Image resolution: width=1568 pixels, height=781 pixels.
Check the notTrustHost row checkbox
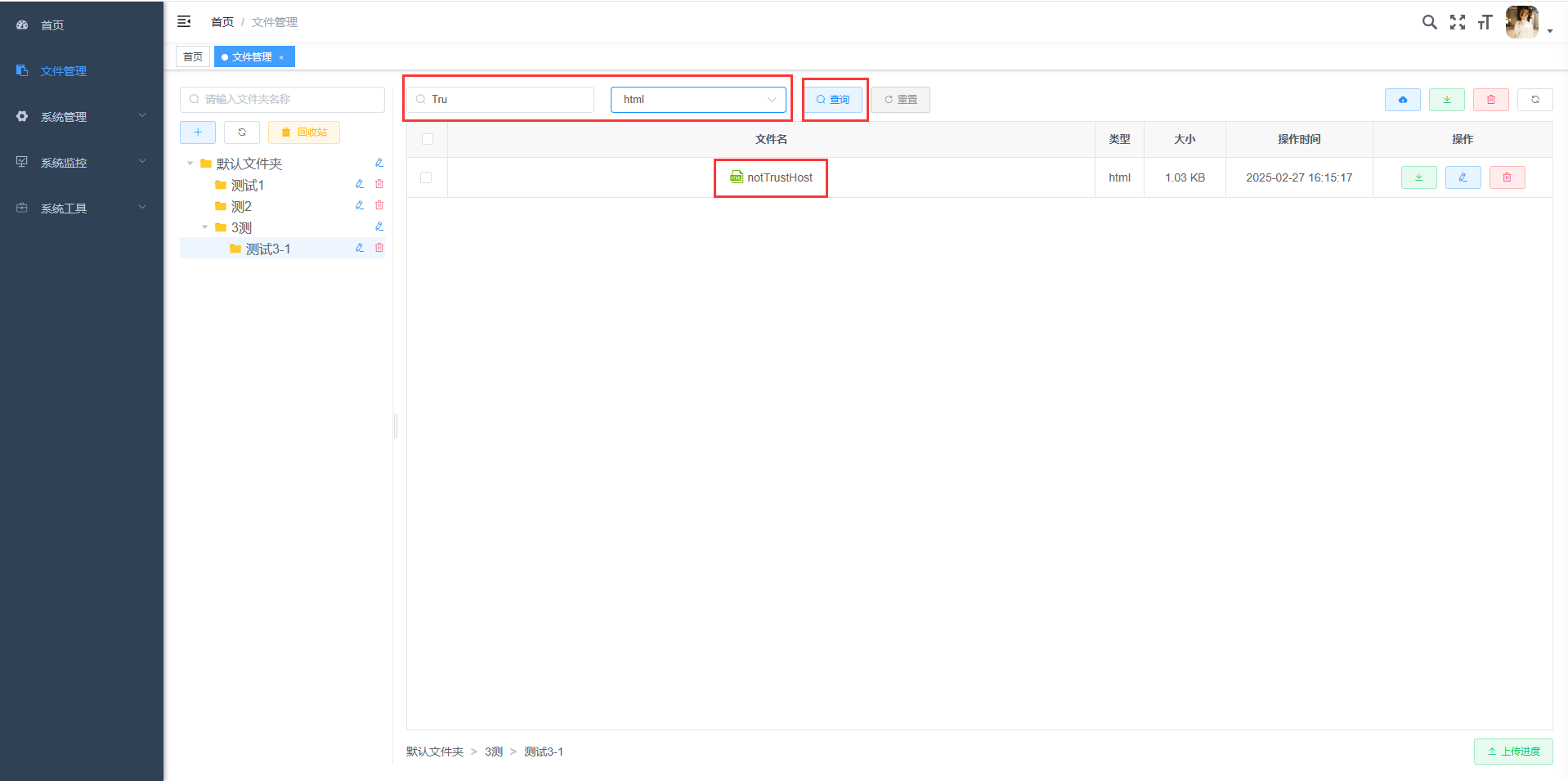(426, 177)
